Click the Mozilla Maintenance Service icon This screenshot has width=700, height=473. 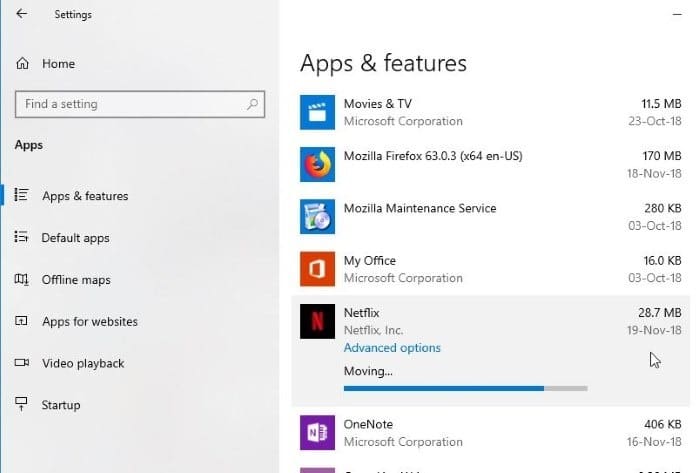coord(317,216)
